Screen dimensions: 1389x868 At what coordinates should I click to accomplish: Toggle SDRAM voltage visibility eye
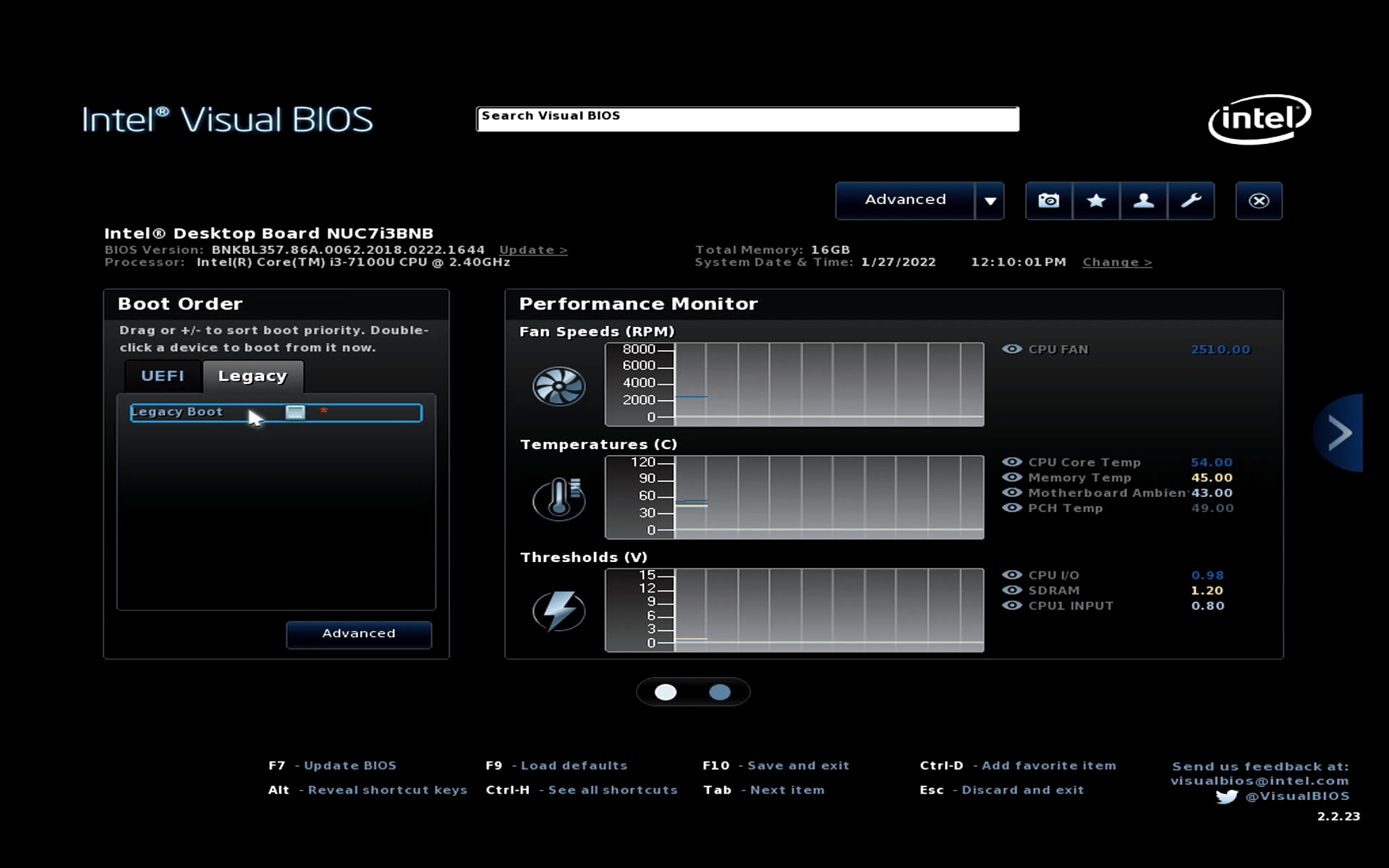pos(1012,590)
